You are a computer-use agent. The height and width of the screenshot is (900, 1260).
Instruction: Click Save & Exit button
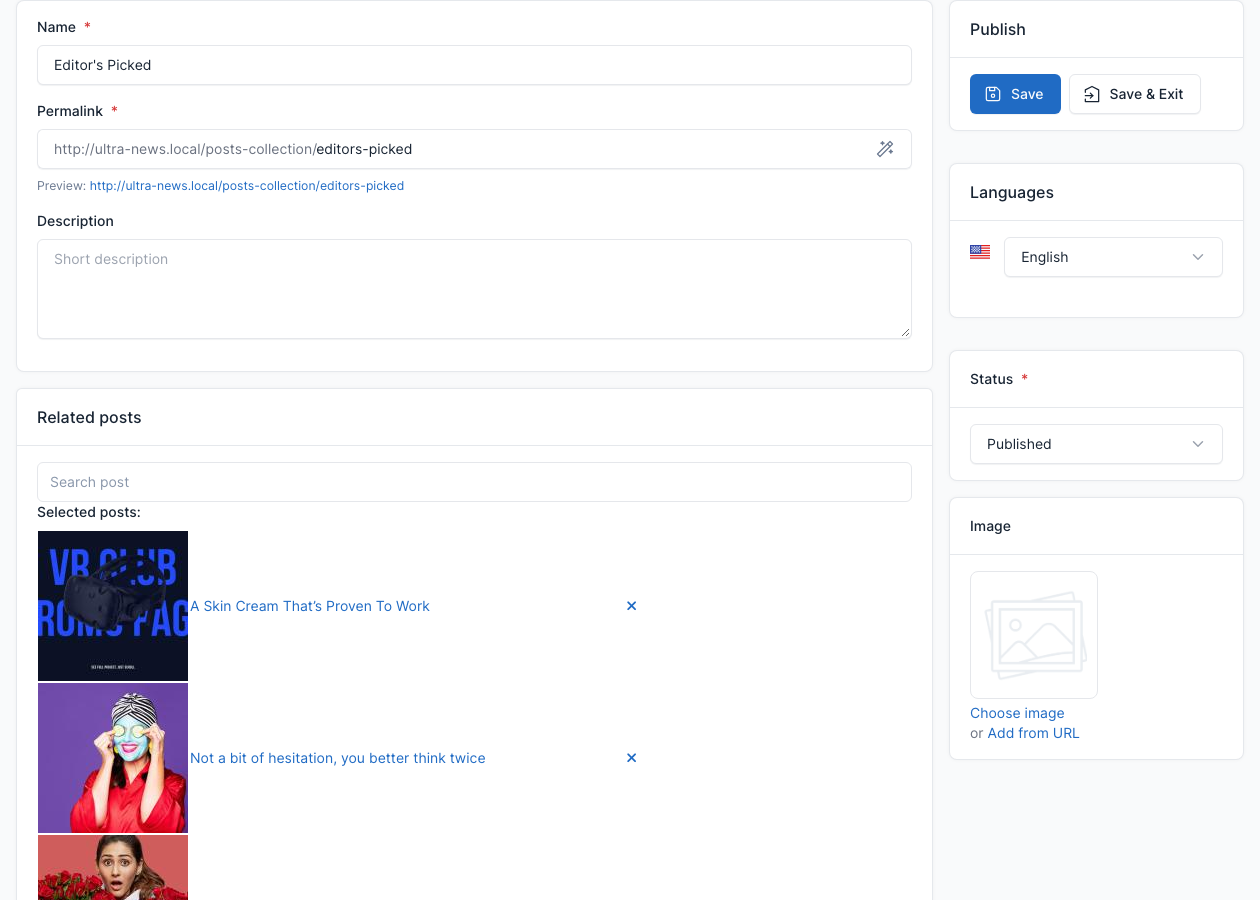pos(1135,94)
